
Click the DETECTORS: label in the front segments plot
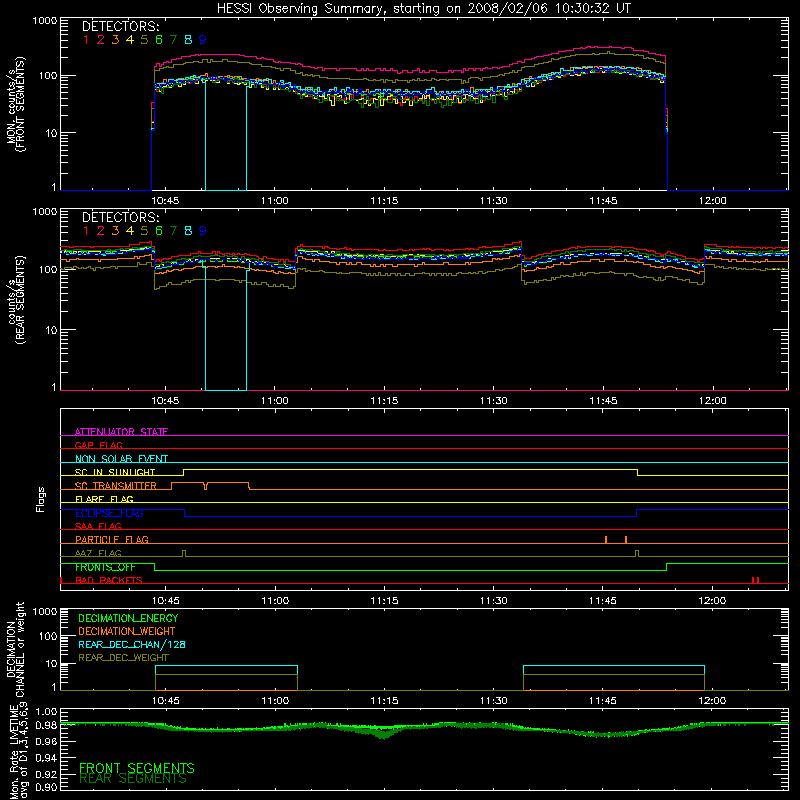tap(121, 27)
